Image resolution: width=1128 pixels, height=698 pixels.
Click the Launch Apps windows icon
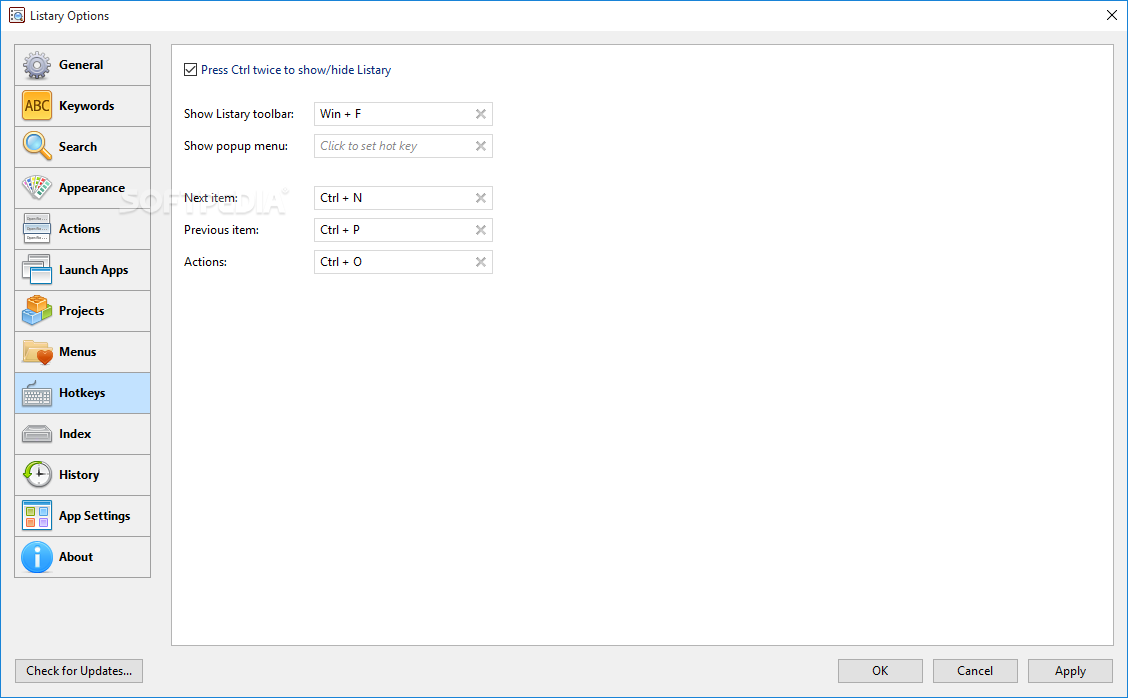coord(37,270)
